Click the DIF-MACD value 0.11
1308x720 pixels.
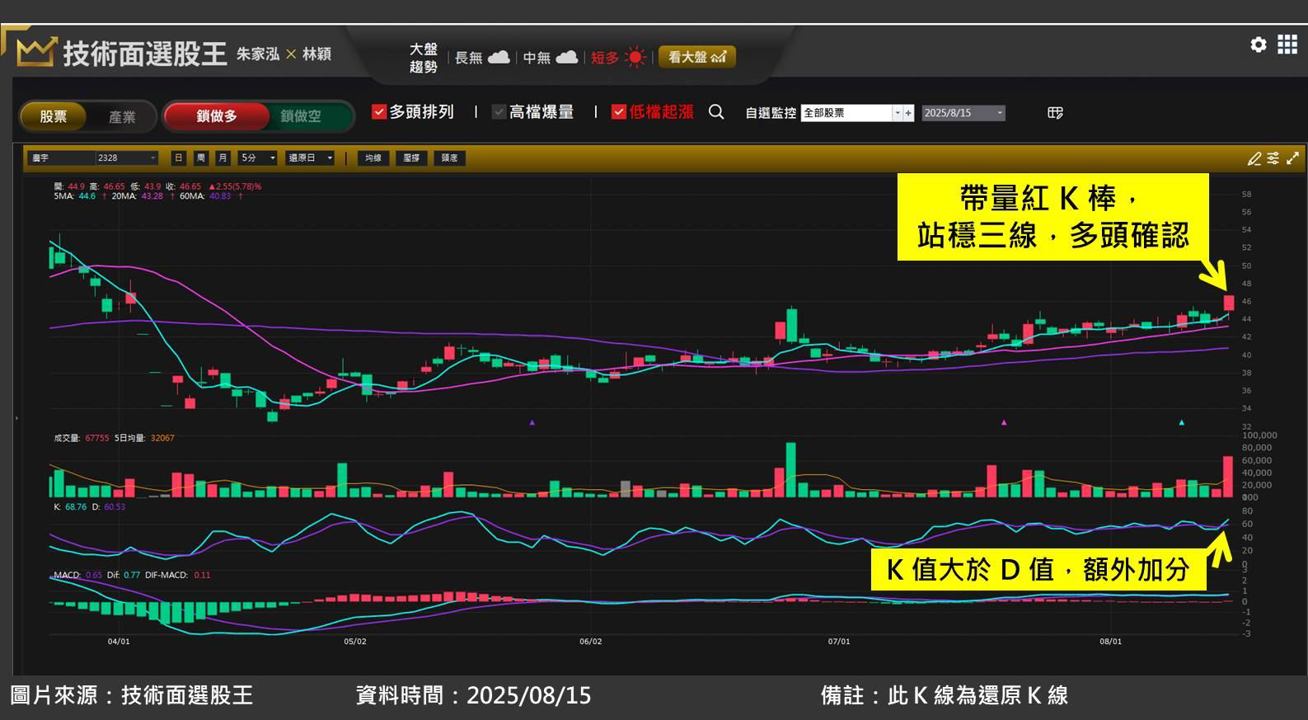click(202, 575)
